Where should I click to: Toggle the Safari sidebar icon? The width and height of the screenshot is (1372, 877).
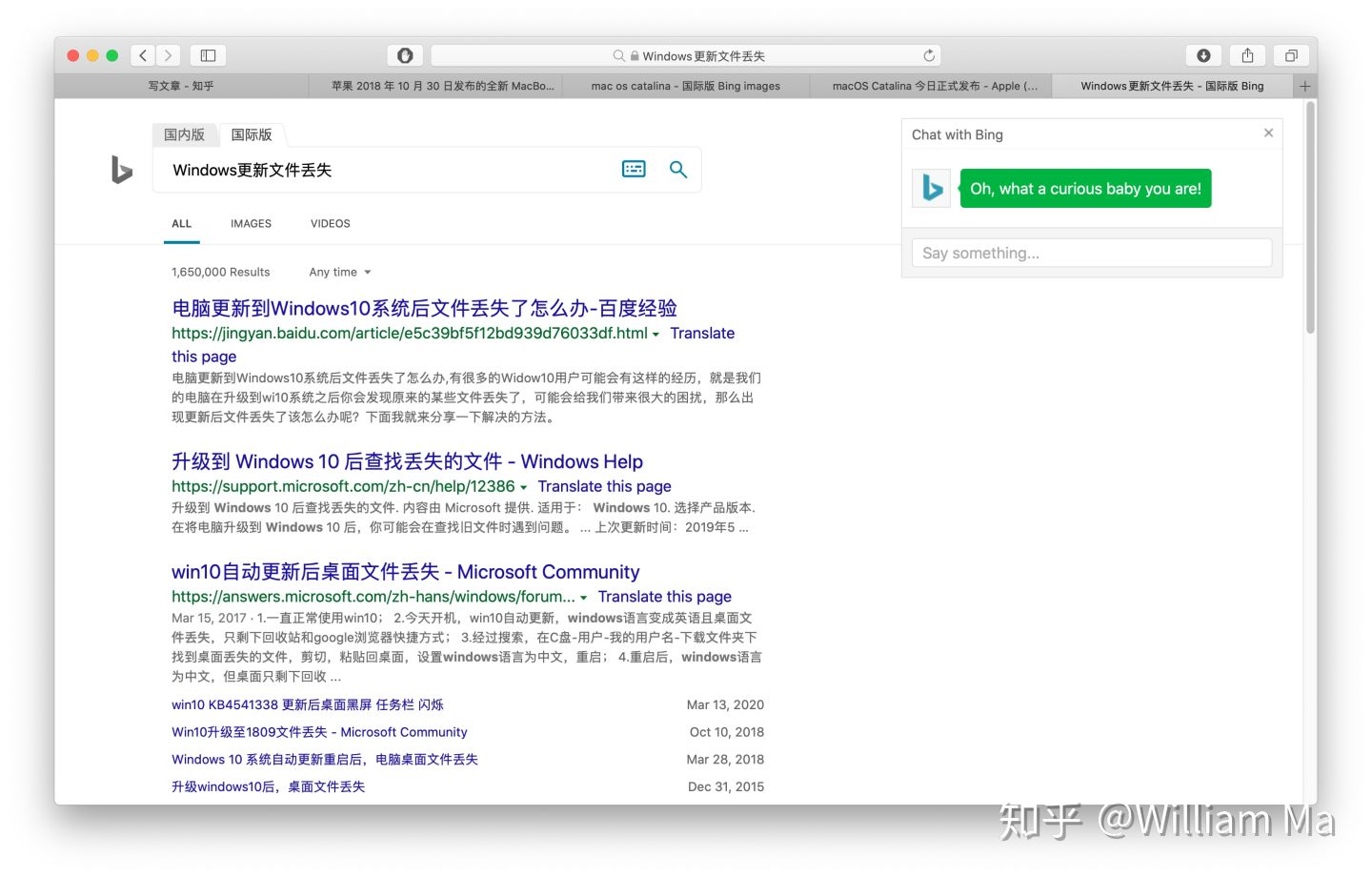coord(208,55)
